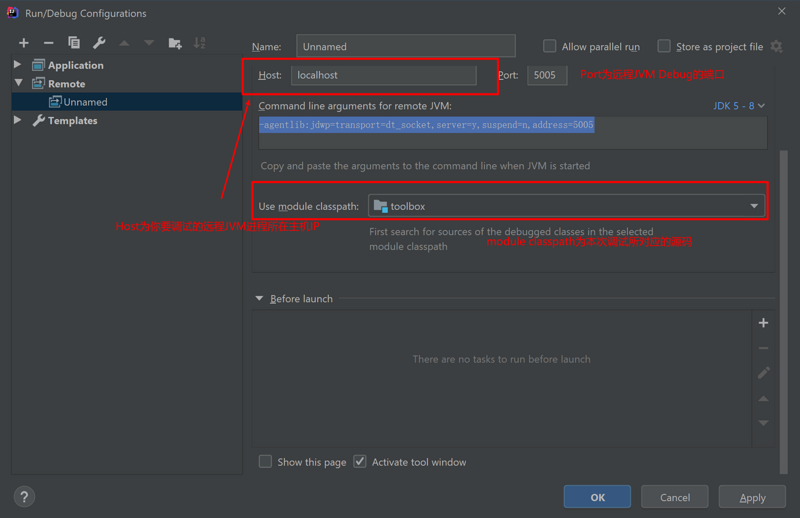Open the store as project file gear

tap(776, 46)
